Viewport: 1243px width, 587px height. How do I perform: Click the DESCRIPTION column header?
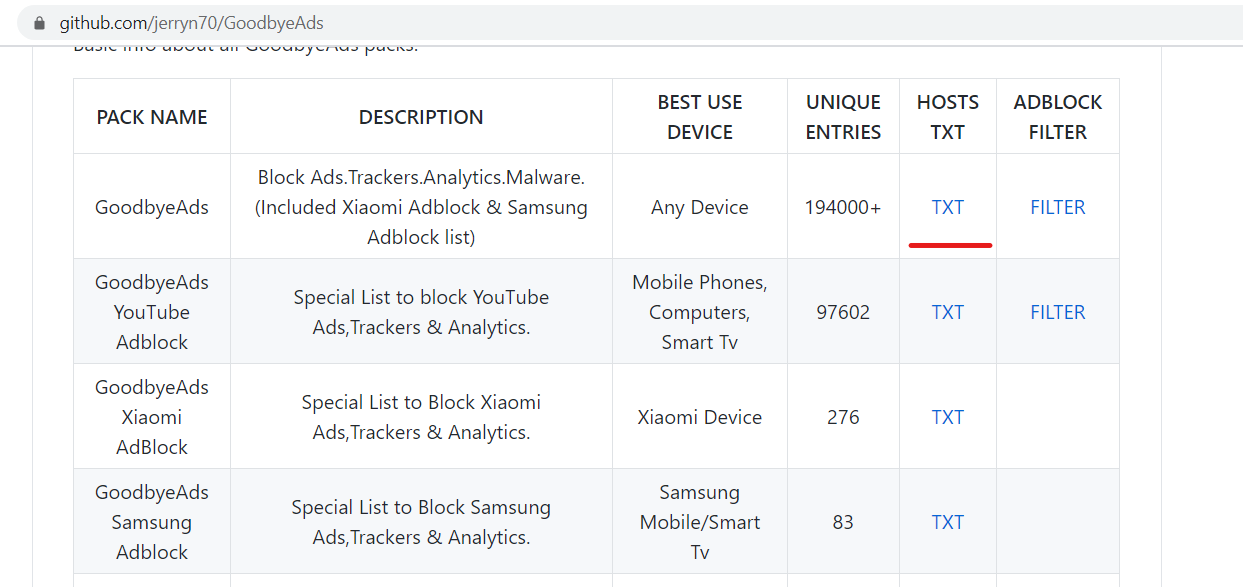pos(421,117)
